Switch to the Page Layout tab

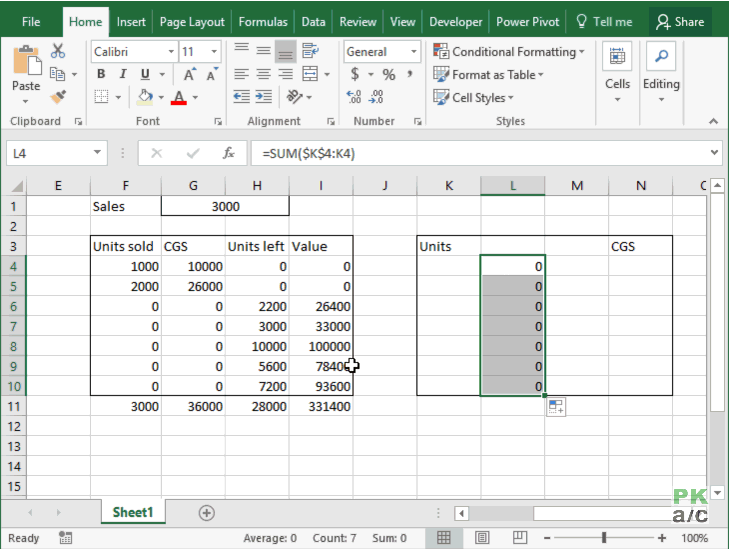coord(192,21)
